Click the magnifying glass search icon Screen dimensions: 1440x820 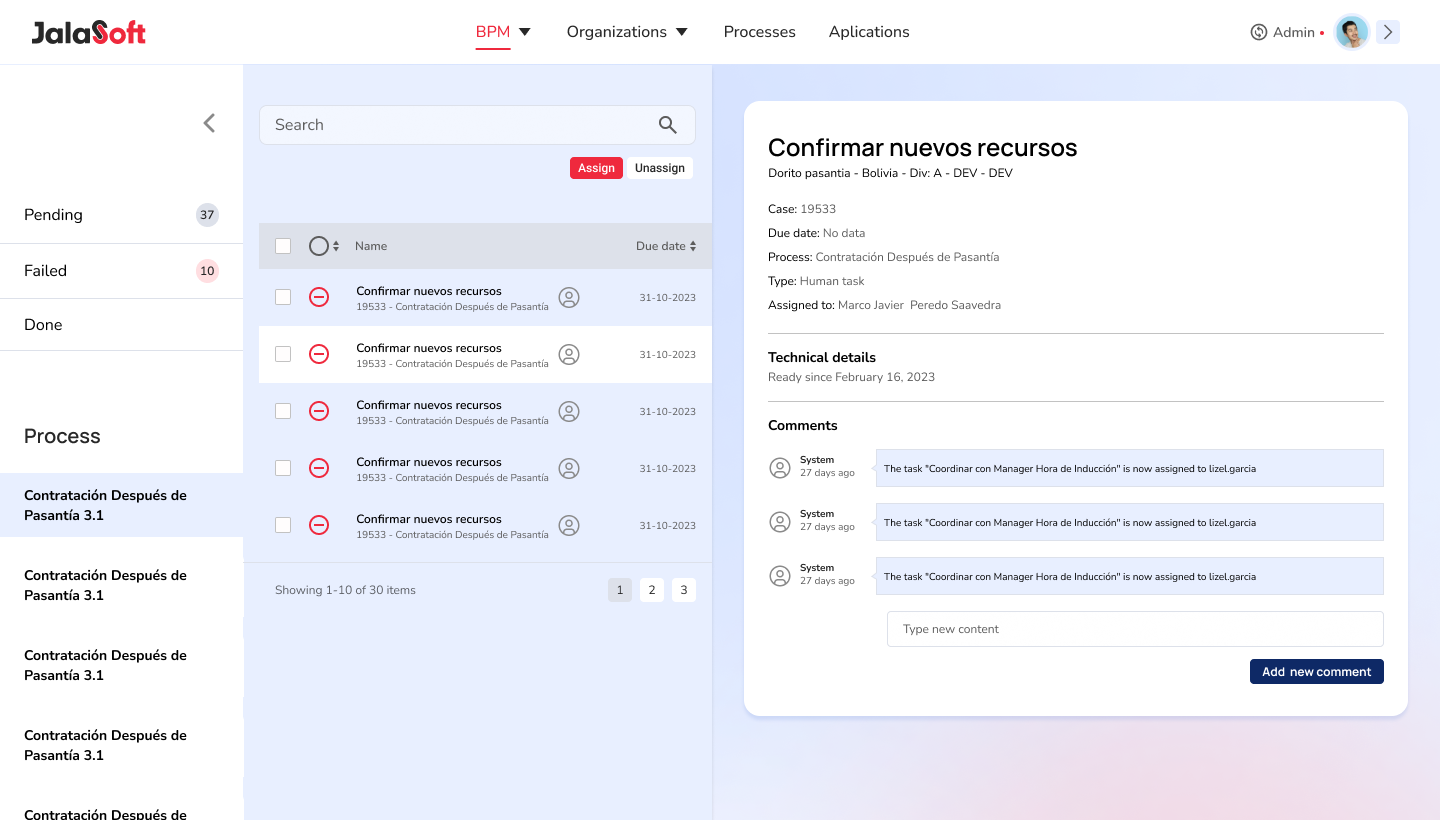pos(668,125)
